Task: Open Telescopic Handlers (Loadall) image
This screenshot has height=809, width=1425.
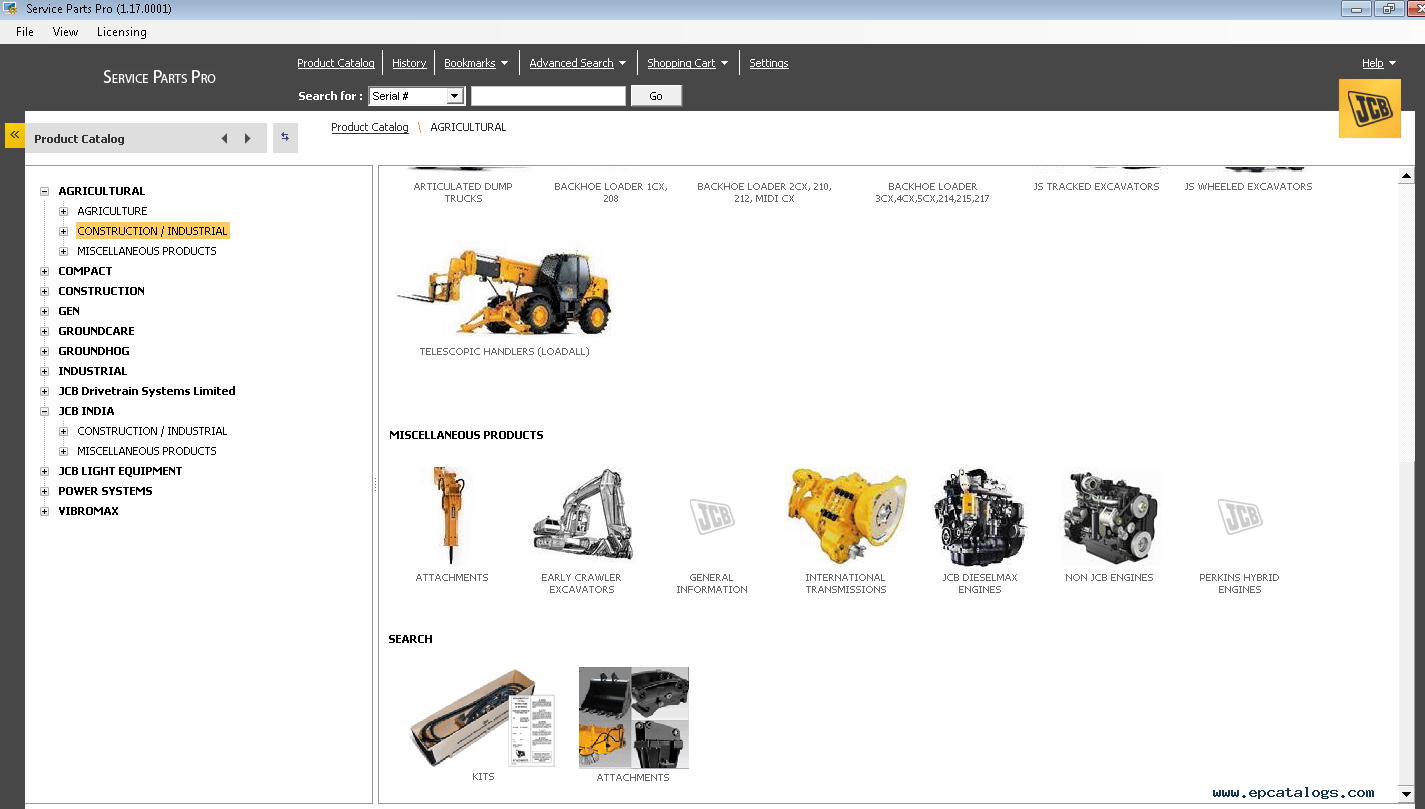Action: (x=504, y=293)
